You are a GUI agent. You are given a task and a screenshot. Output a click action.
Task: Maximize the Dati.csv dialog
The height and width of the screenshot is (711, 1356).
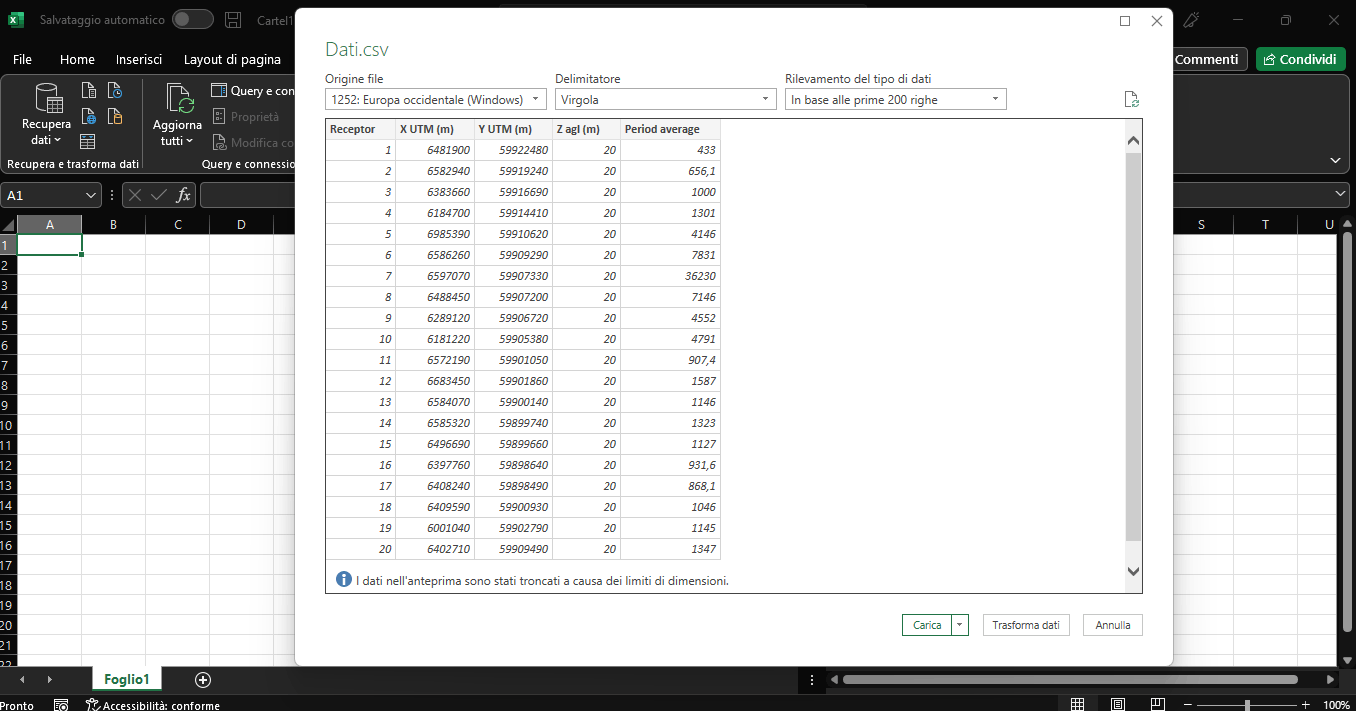point(1125,21)
